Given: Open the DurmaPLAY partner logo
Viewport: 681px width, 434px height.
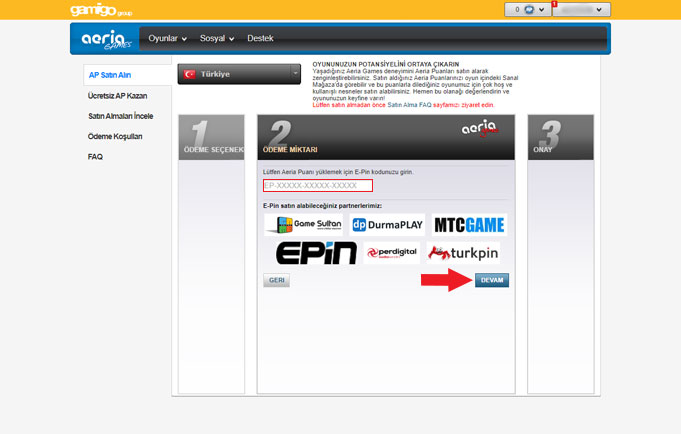Looking at the screenshot, I should [387, 225].
